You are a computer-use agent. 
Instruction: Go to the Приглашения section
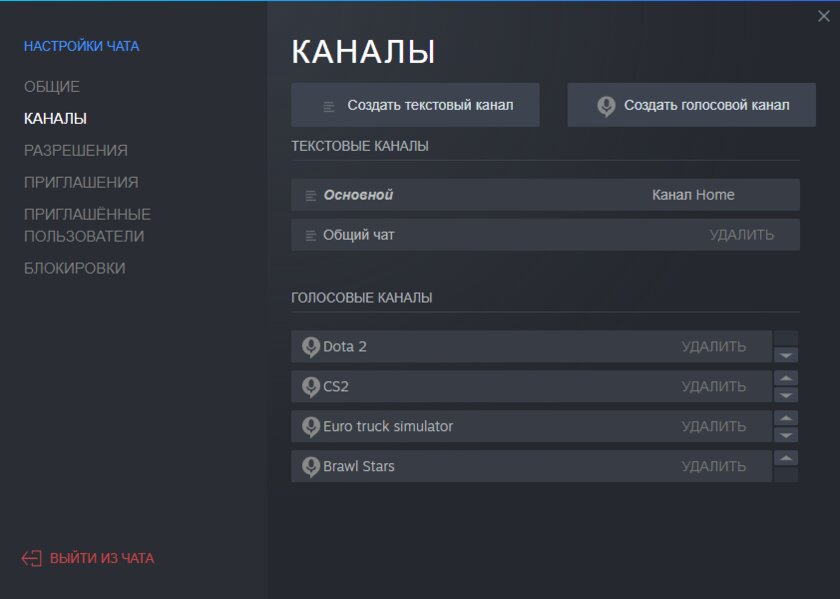tap(81, 182)
